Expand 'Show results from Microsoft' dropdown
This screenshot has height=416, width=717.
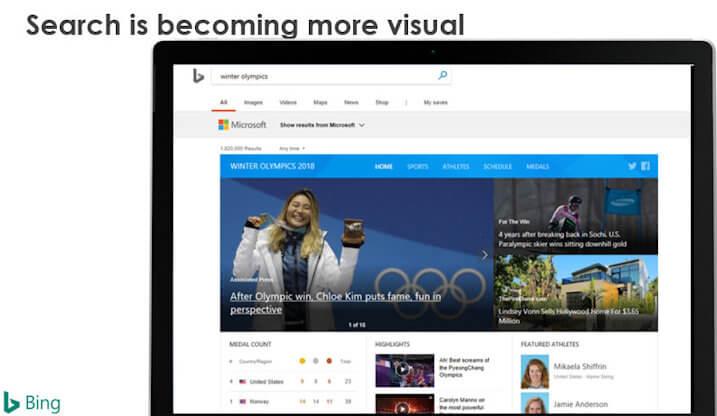tap(322, 125)
